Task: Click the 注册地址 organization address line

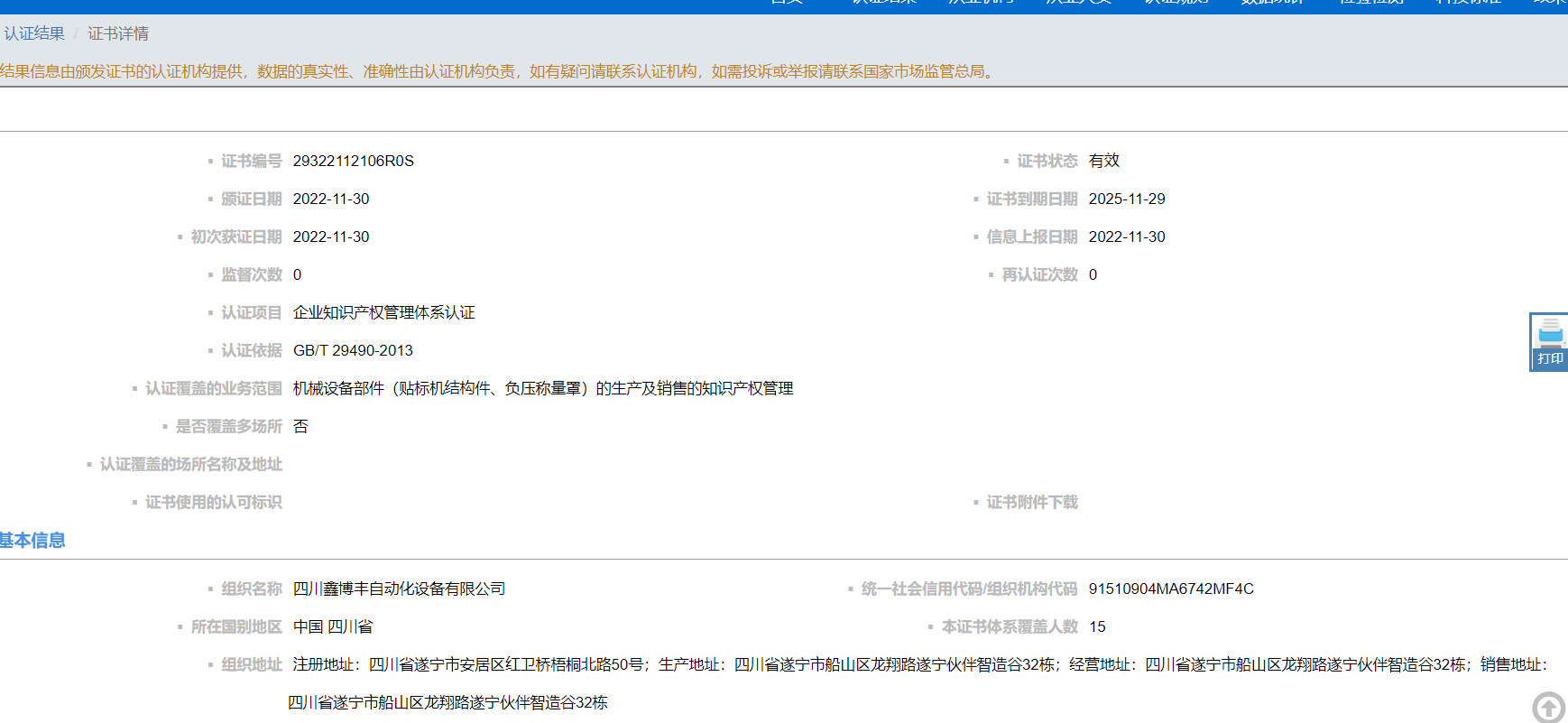Action: click(920, 664)
